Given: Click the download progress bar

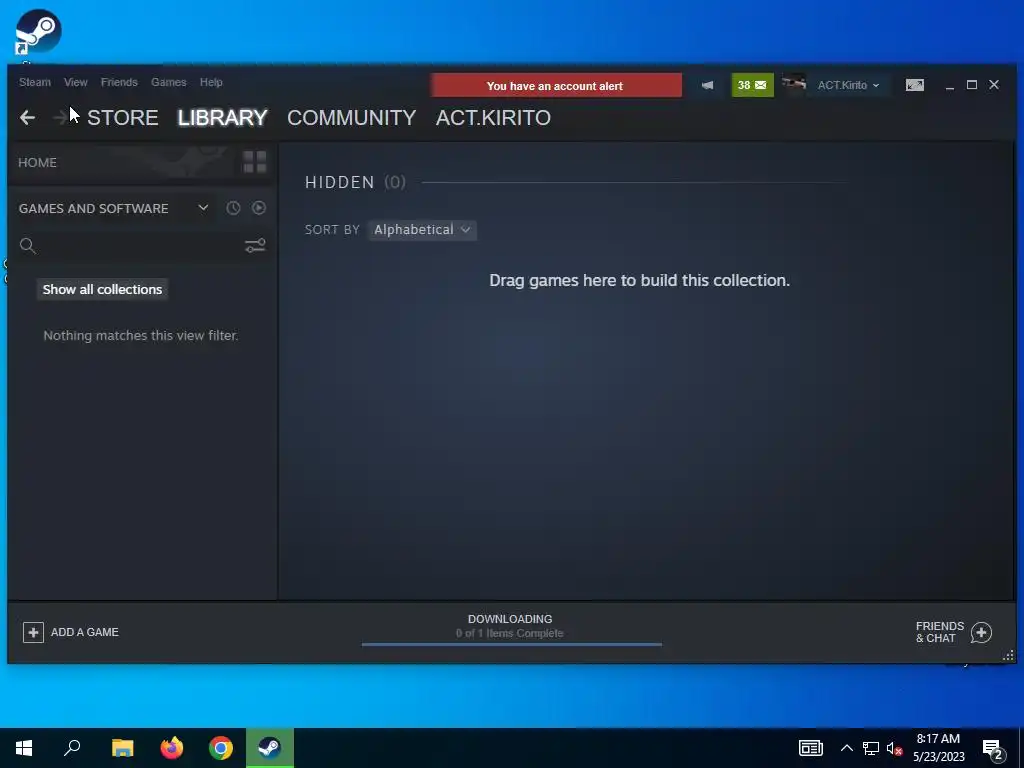Looking at the screenshot, I should [x=511, y=644].
